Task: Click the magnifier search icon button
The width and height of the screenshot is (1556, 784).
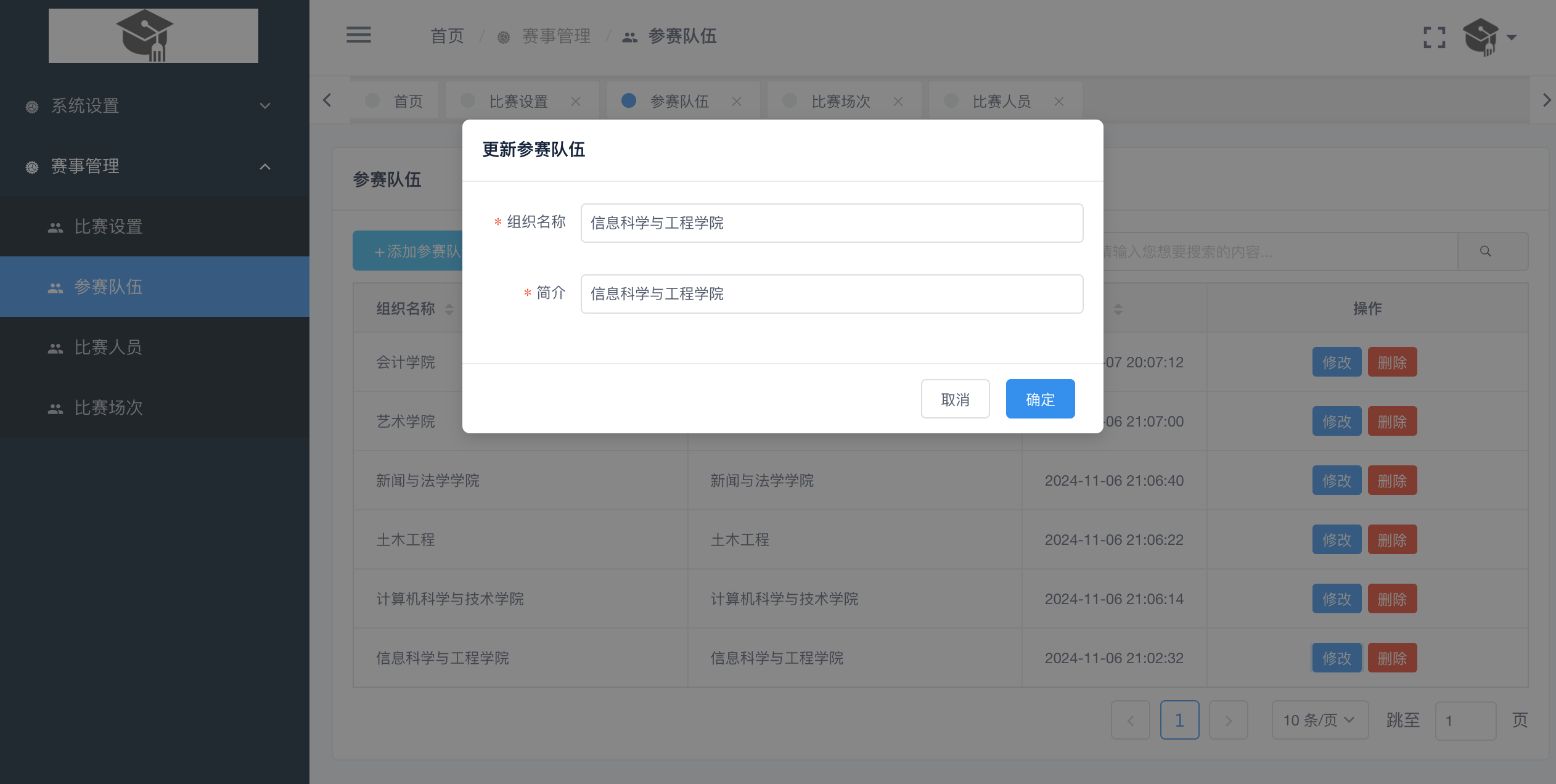Action: click(1485, 251)
